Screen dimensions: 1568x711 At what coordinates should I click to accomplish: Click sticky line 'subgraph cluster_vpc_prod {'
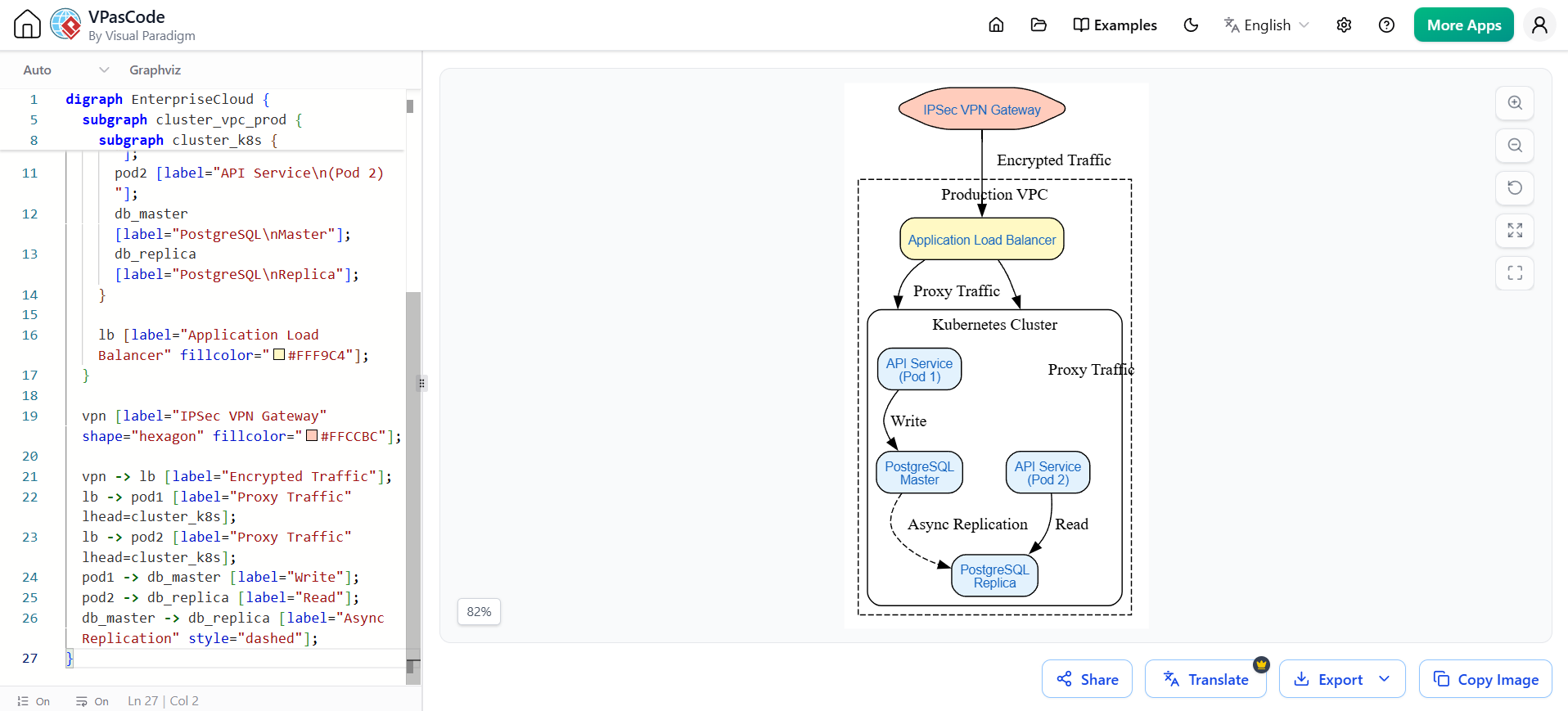pos(192,119)
